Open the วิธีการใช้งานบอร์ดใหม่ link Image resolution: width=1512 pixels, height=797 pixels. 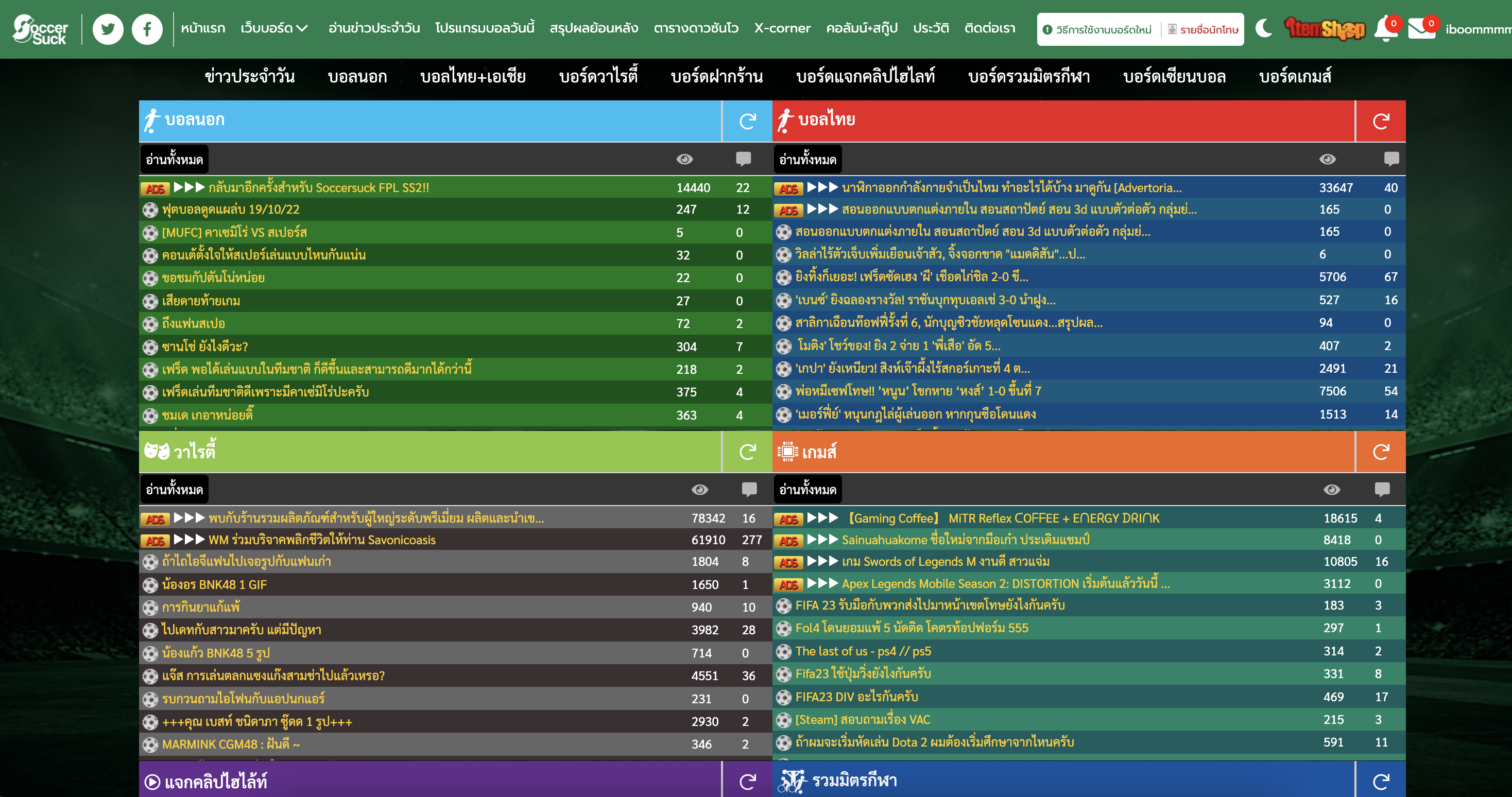(1097, 29)
